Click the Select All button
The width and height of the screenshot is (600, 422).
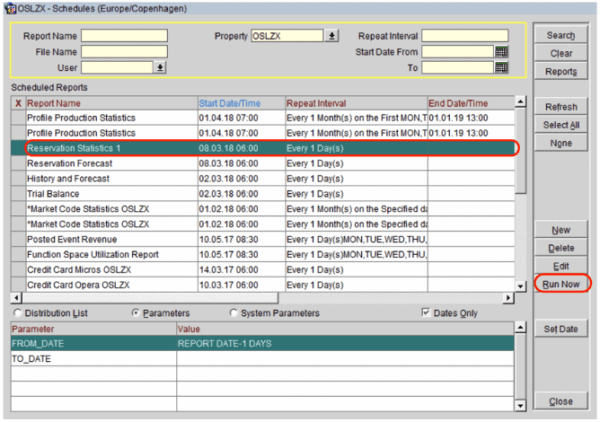point(561,125)
